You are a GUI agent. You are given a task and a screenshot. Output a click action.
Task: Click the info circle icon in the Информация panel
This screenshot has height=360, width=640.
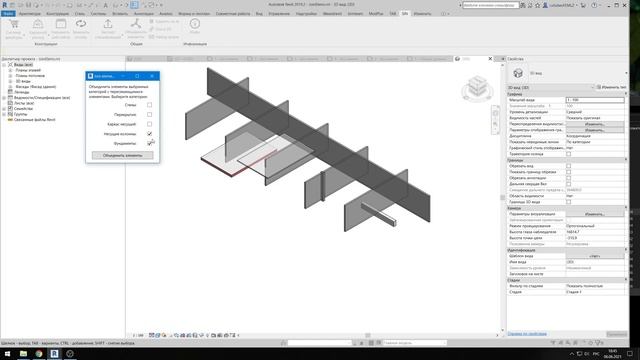point(195,24)
